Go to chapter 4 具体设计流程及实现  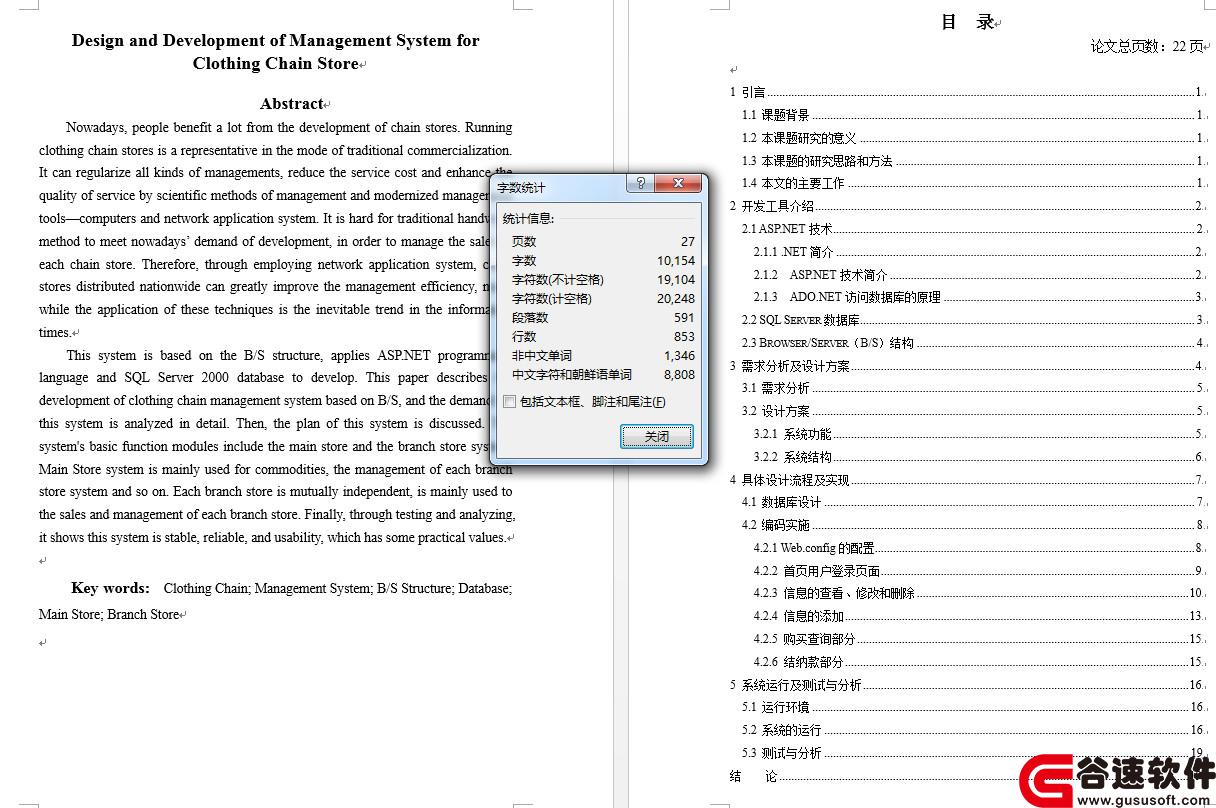point(967,480)
